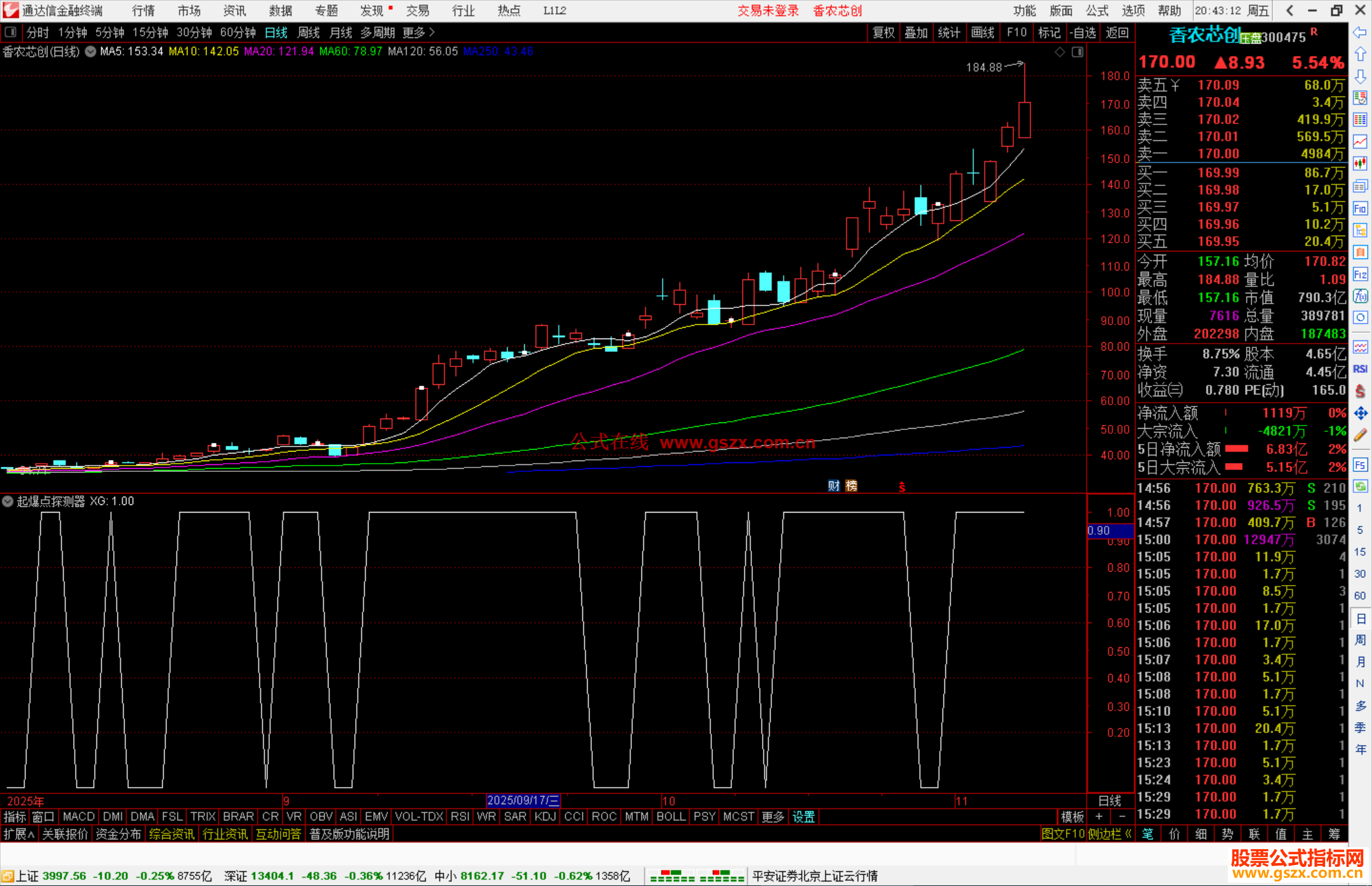The width and height of the screenshot is (1372, 886).
Task: Open the candlestick chart sidebar icon
Action: tap(1360, 163)
